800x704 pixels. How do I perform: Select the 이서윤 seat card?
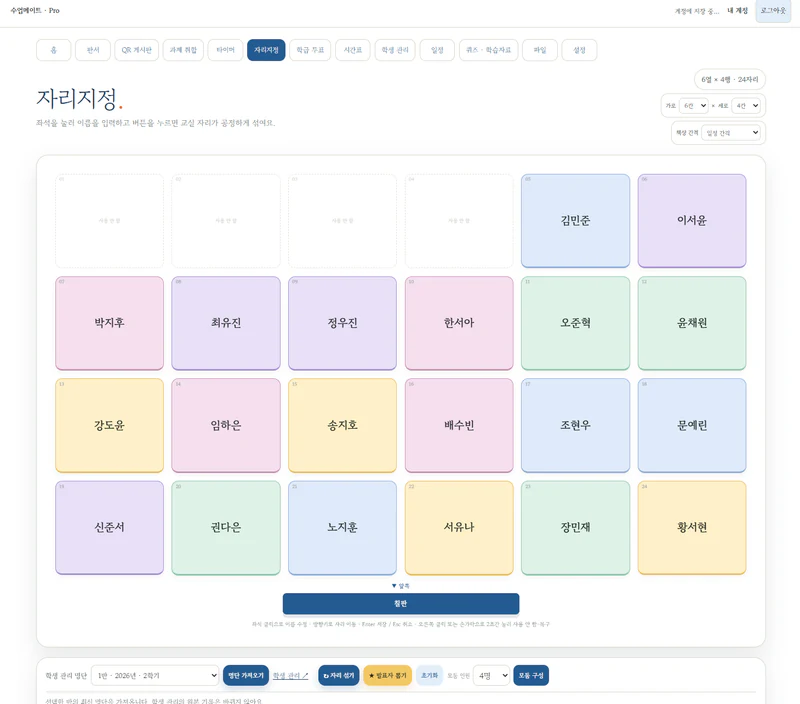point(692,221)
